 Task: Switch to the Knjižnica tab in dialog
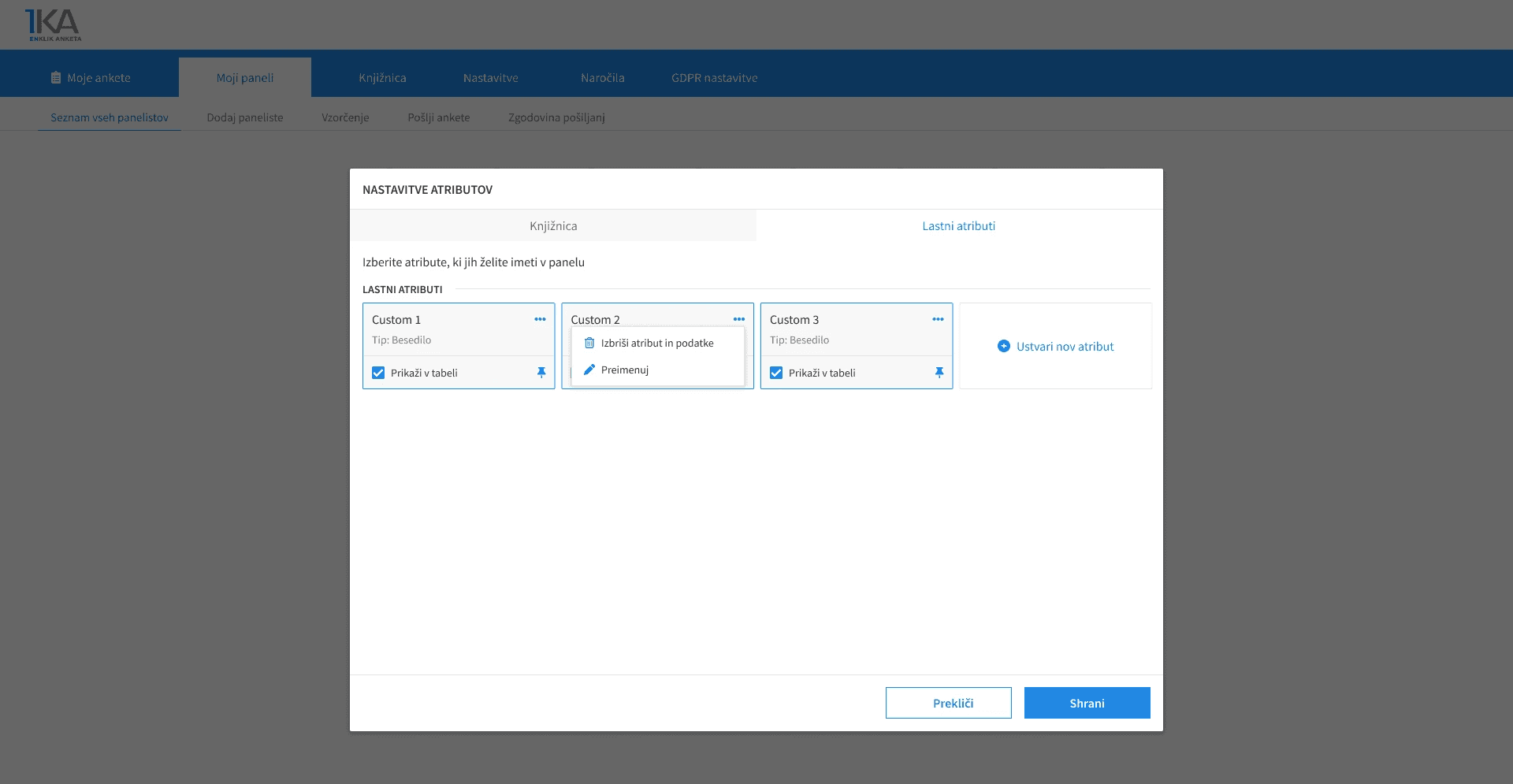coord(553,225)
